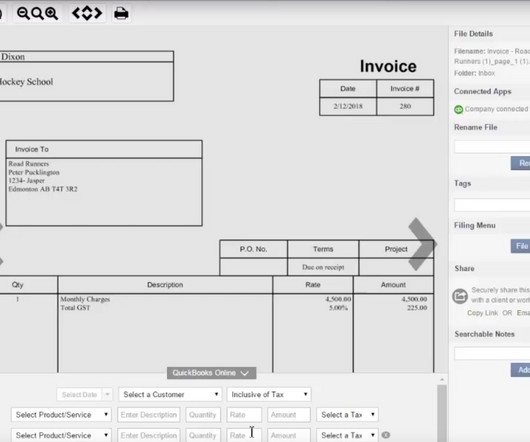Open the Inclusive of Tax dropdown

(x=269, y=394)
